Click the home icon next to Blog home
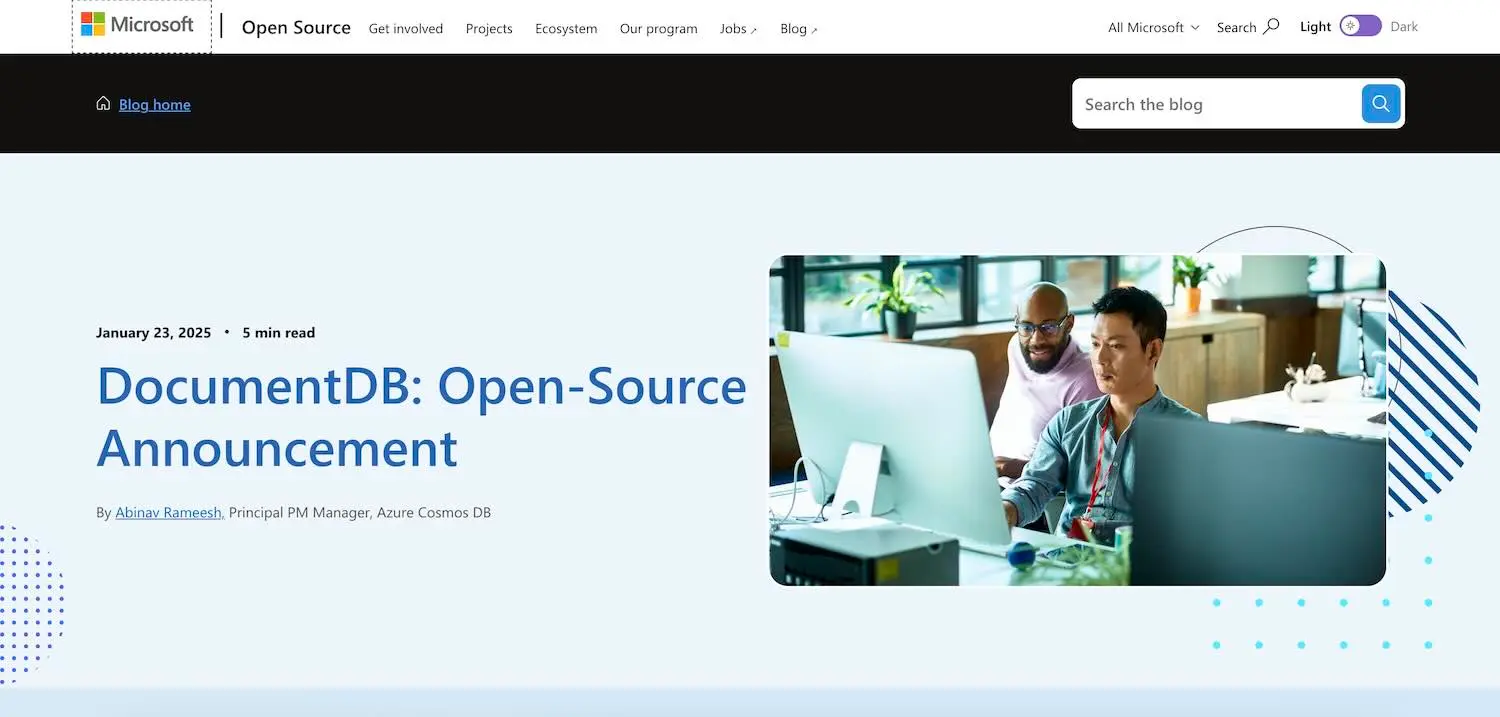The height and width of the screenshot is (717, 1500). (x=103, y=102)
